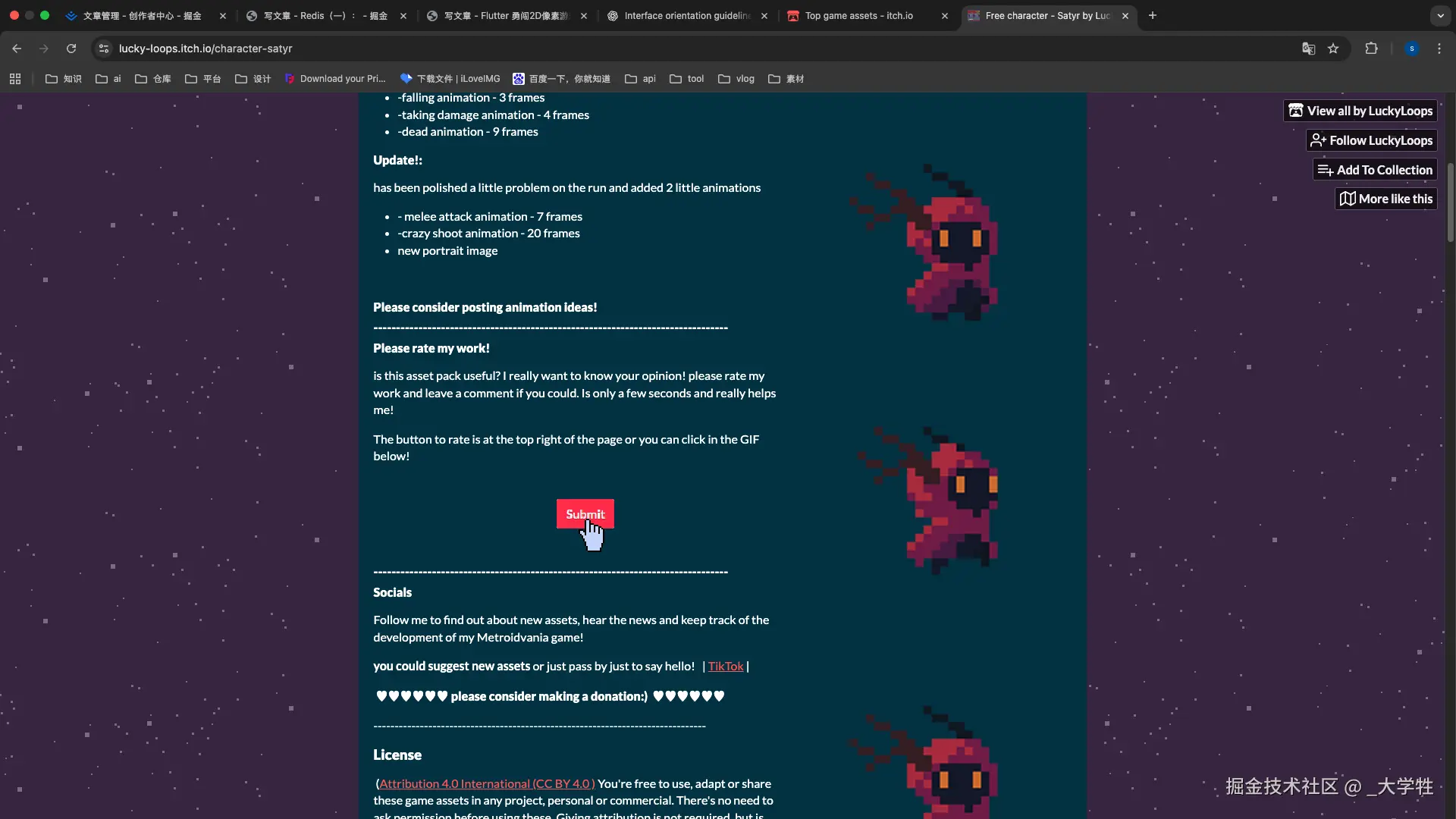Open the extensions puzzle icon
Image resolution: width=1456 pixels, height=819 pixels.
[1371, 49]
